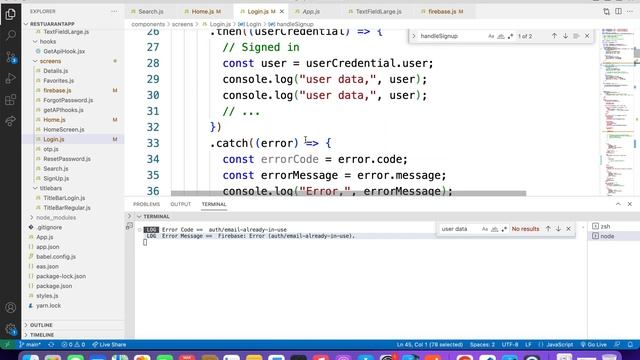Open ForgotPassword.js in the explorer
Screen dimensions: 640x360
68,100
